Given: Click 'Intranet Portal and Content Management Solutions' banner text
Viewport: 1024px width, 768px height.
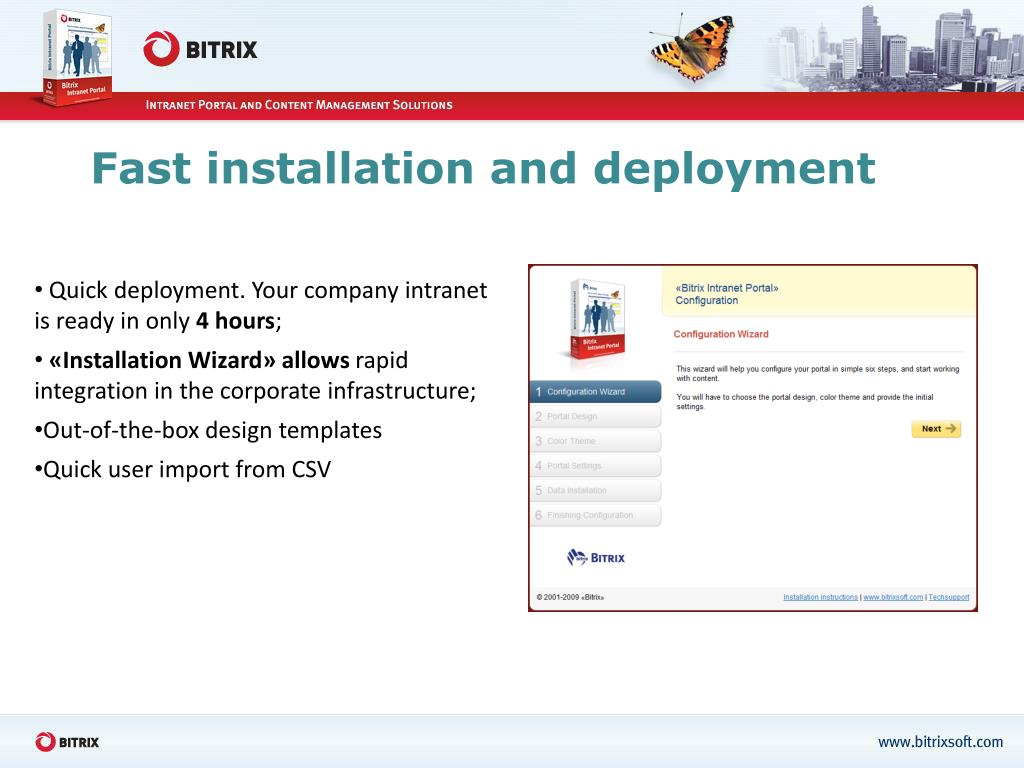Looking at the screenshot, I should [x=299, y=105].
